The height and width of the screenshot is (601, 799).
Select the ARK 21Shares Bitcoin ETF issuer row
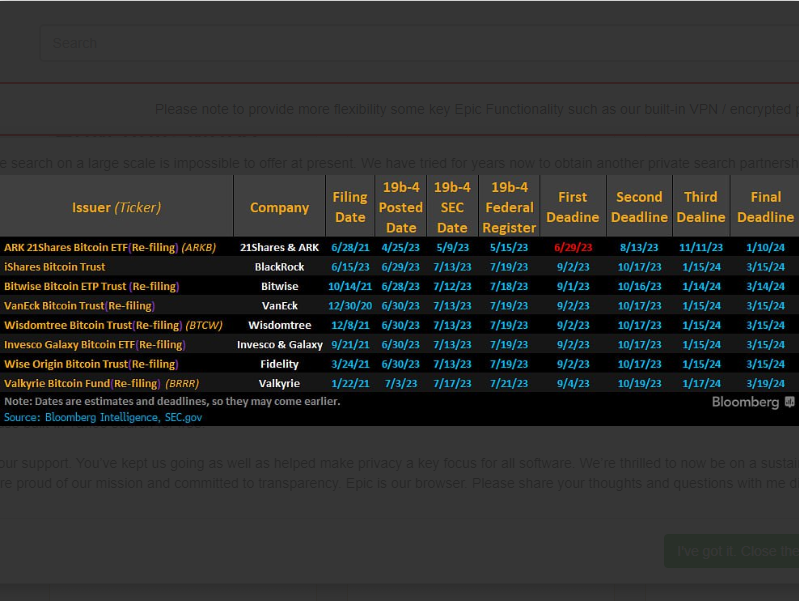(400, 247)
